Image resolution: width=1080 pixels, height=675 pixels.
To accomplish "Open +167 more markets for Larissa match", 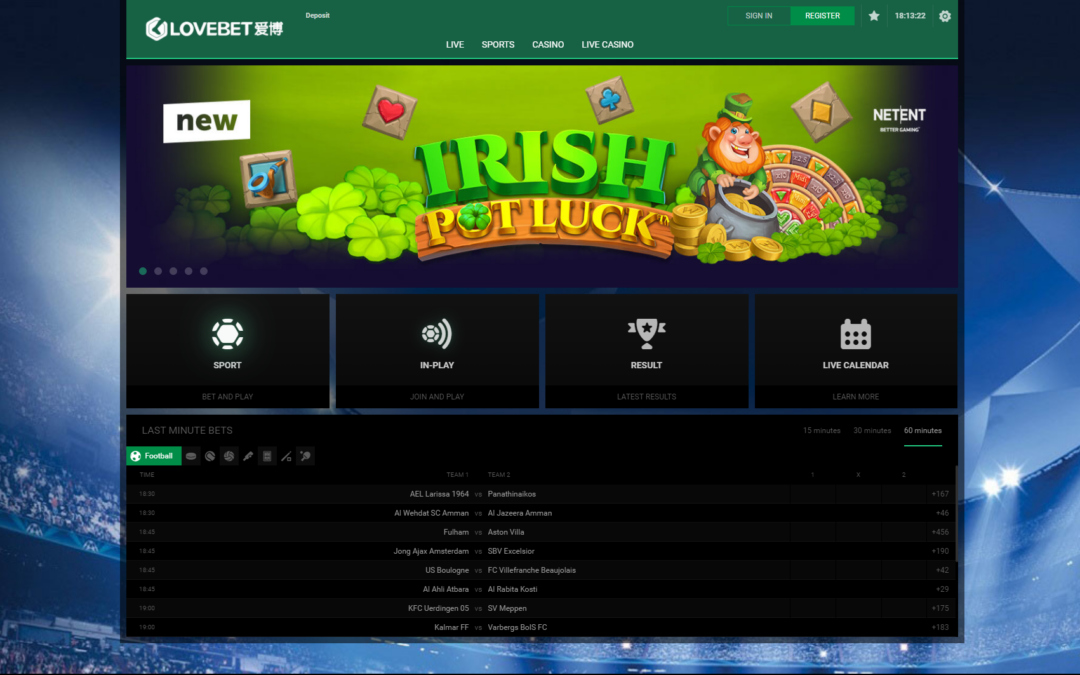I will [x=939, y=494].
